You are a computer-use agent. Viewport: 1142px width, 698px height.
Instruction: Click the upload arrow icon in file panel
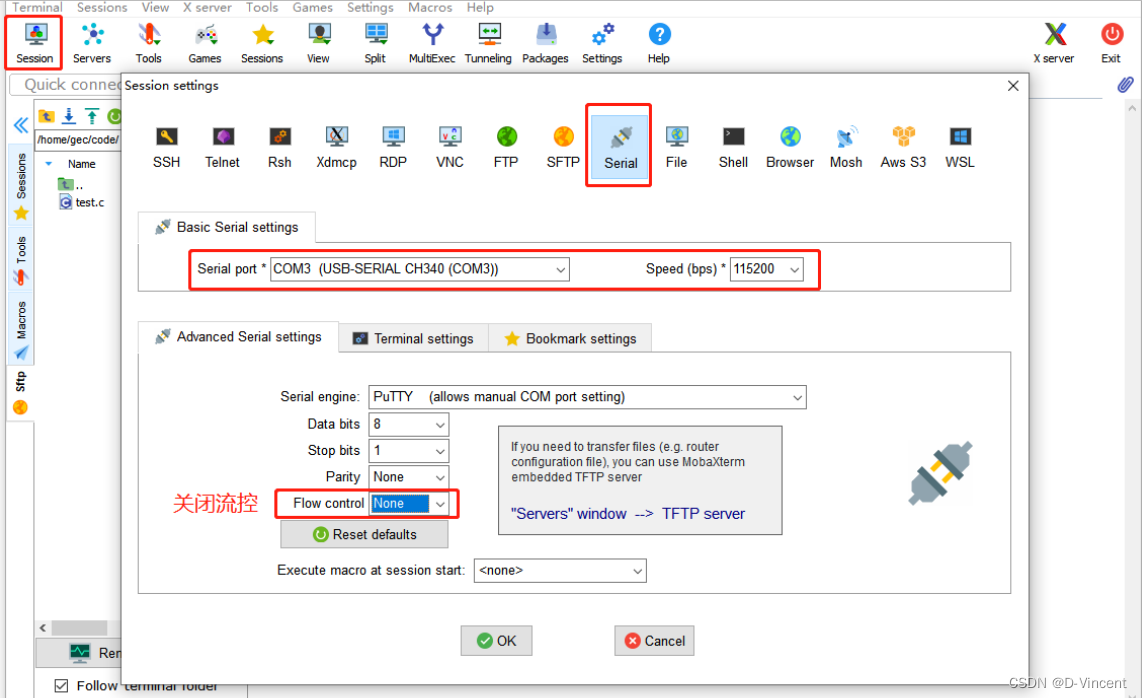92,116
